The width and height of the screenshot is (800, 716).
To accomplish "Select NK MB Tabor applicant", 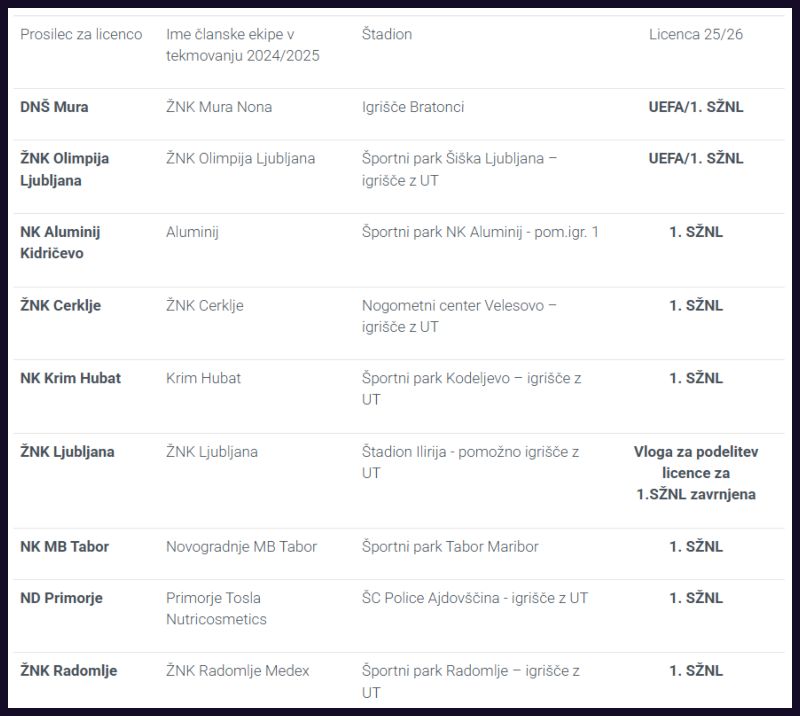I will pyautogui.click(x=64, y=547).
